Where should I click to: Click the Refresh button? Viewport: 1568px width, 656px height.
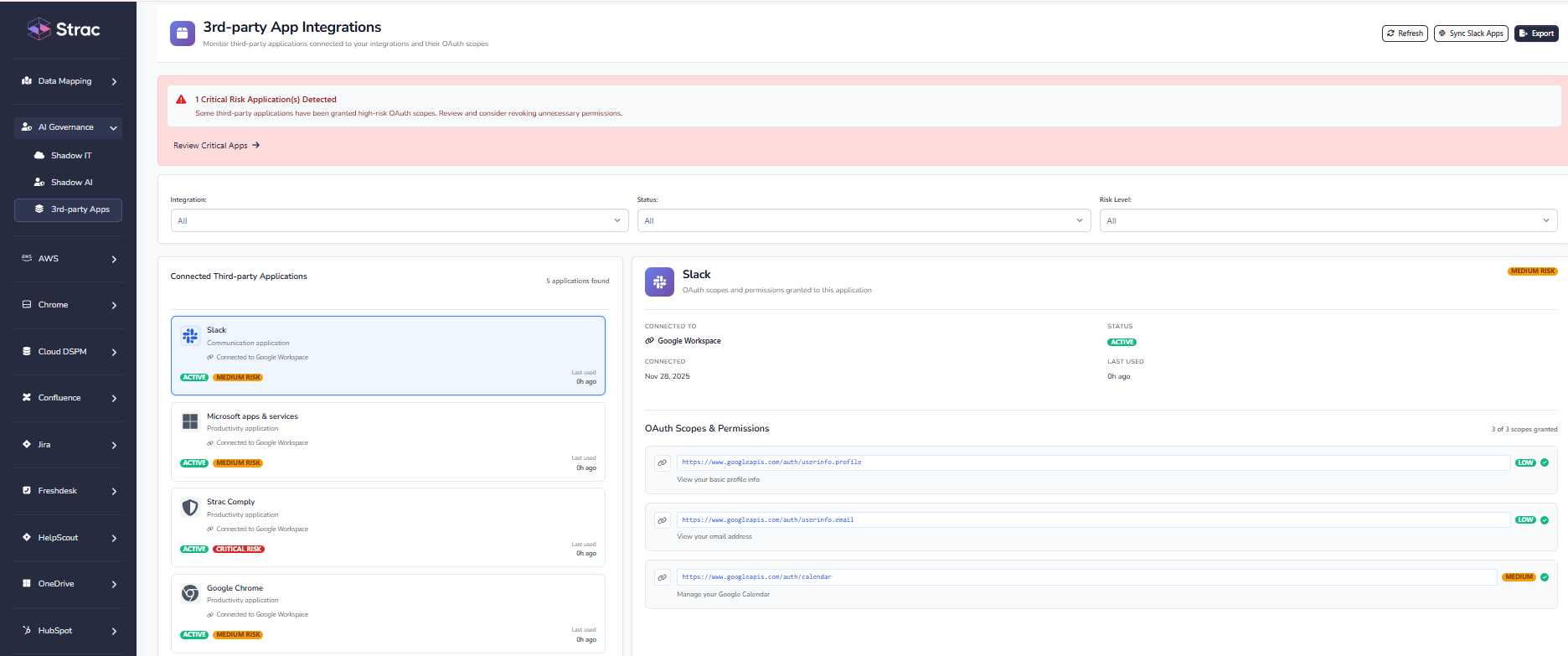[1405, 34]
